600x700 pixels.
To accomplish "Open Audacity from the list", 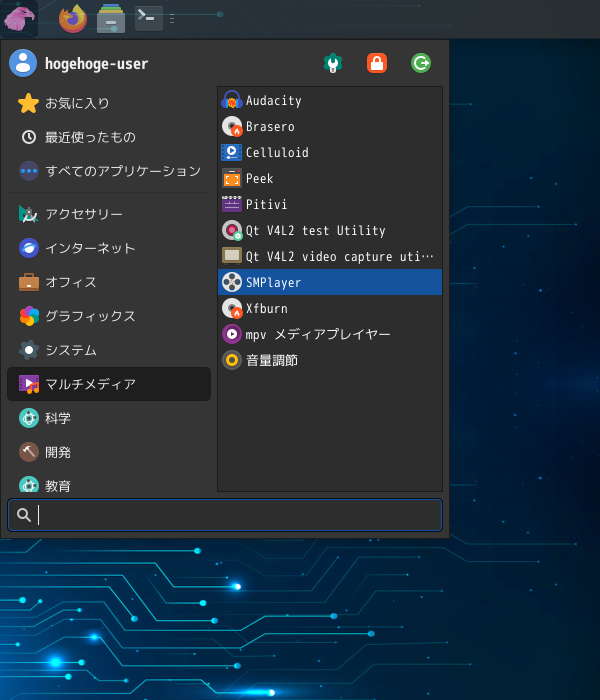I will point(330,100).
